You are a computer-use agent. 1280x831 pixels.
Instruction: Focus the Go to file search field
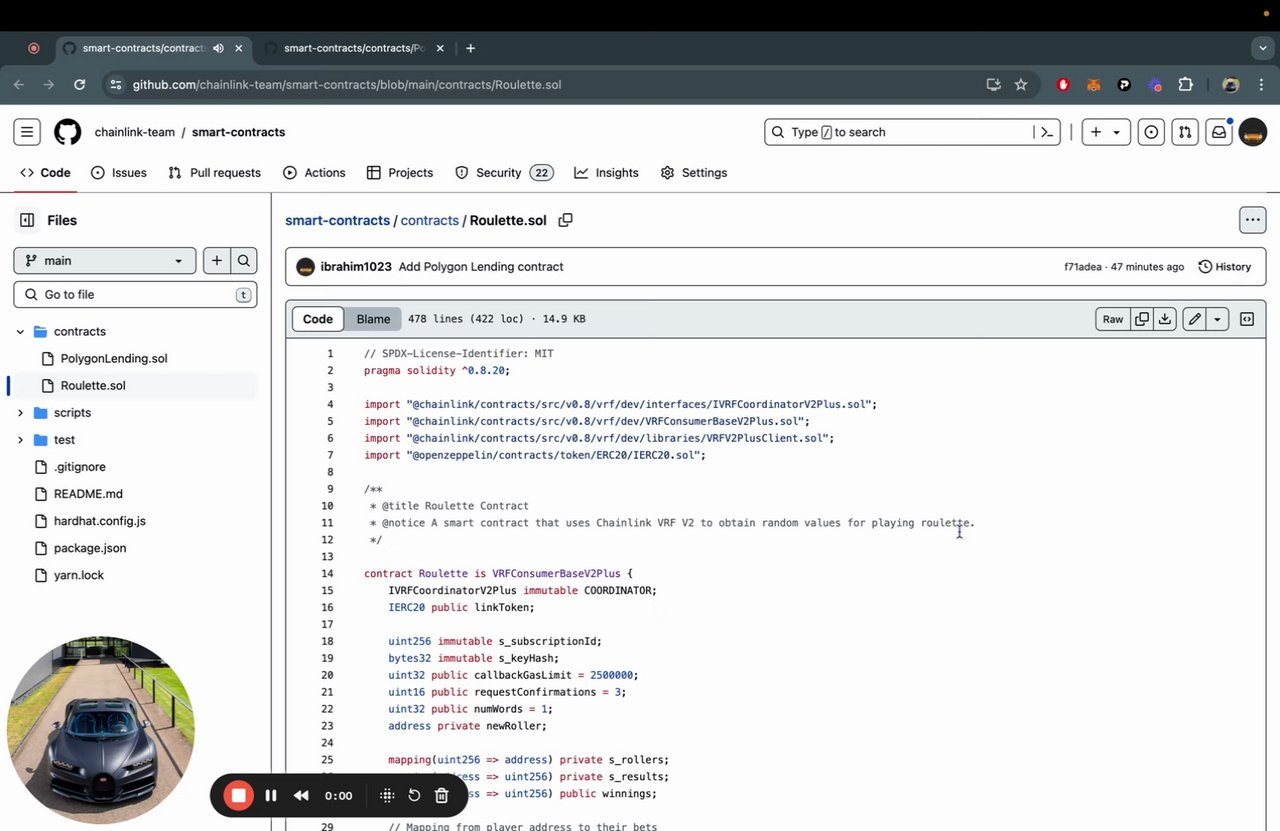pos(135,295)
